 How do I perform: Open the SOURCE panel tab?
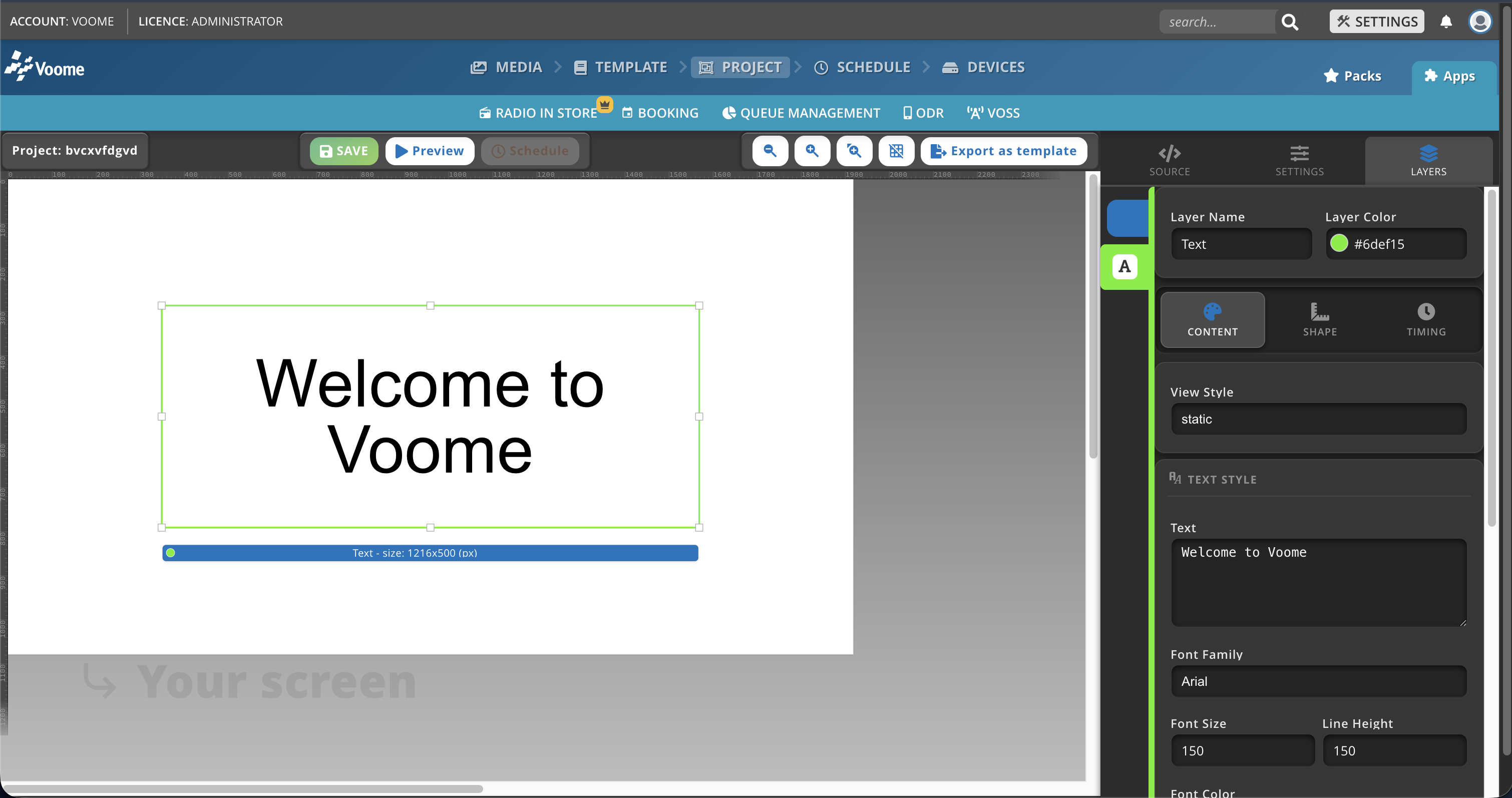[1169, 161]
